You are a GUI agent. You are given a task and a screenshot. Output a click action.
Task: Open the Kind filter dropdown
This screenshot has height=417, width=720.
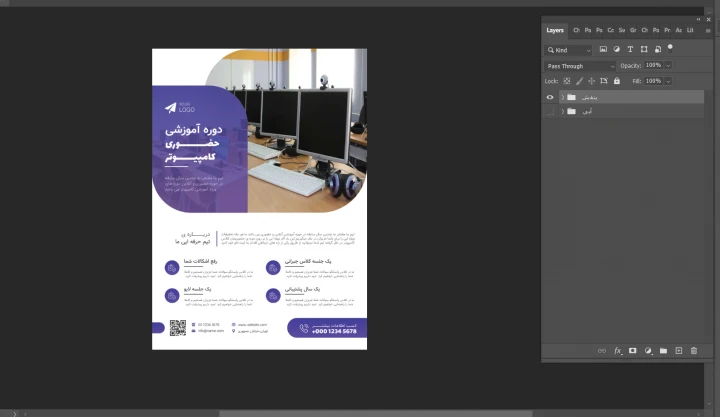(568, 50)
